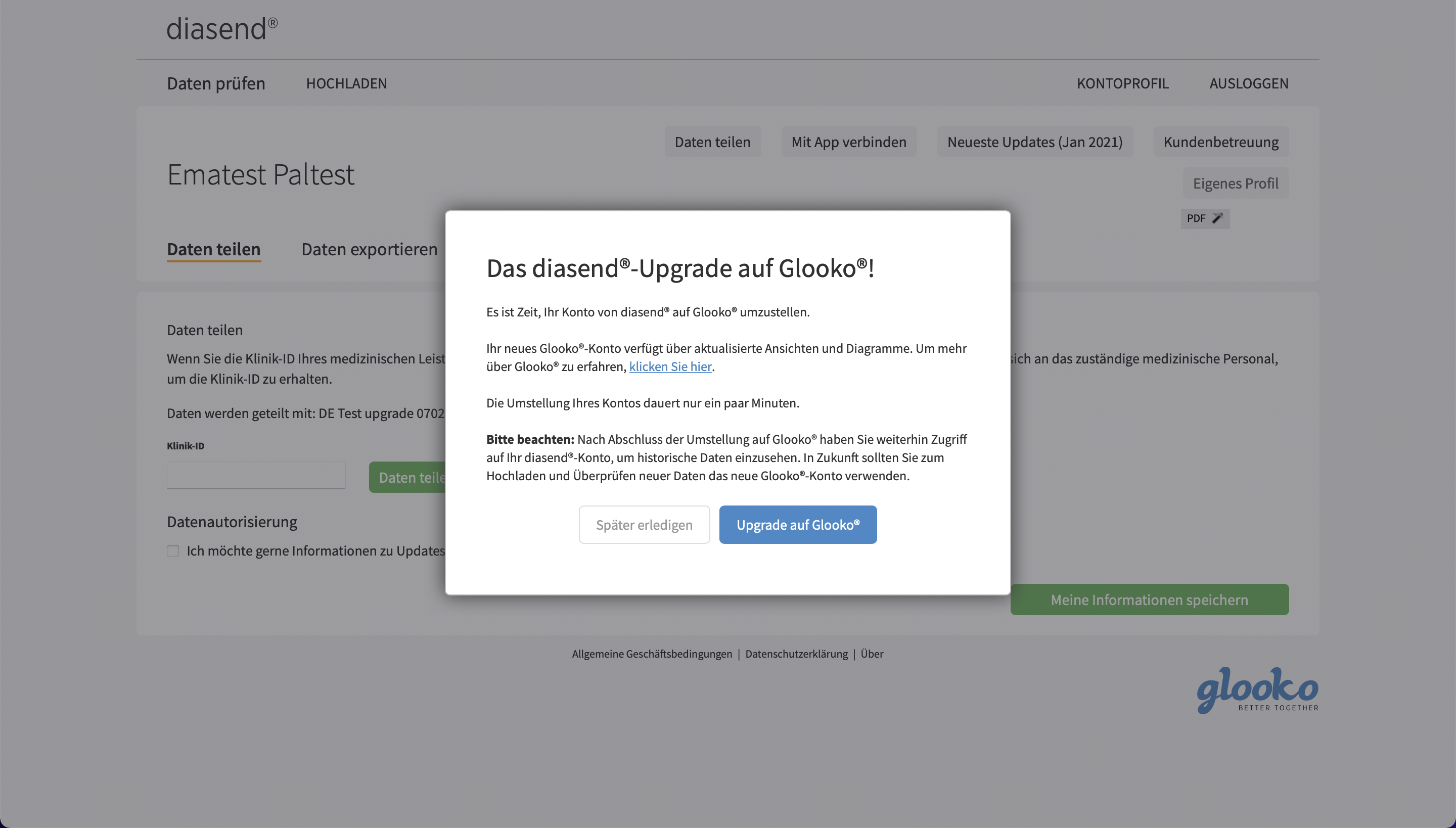This screenshot has width=1456, height=828.
Task: Select AUSLOGGEN to sign out
Action: coord(1249,83)
